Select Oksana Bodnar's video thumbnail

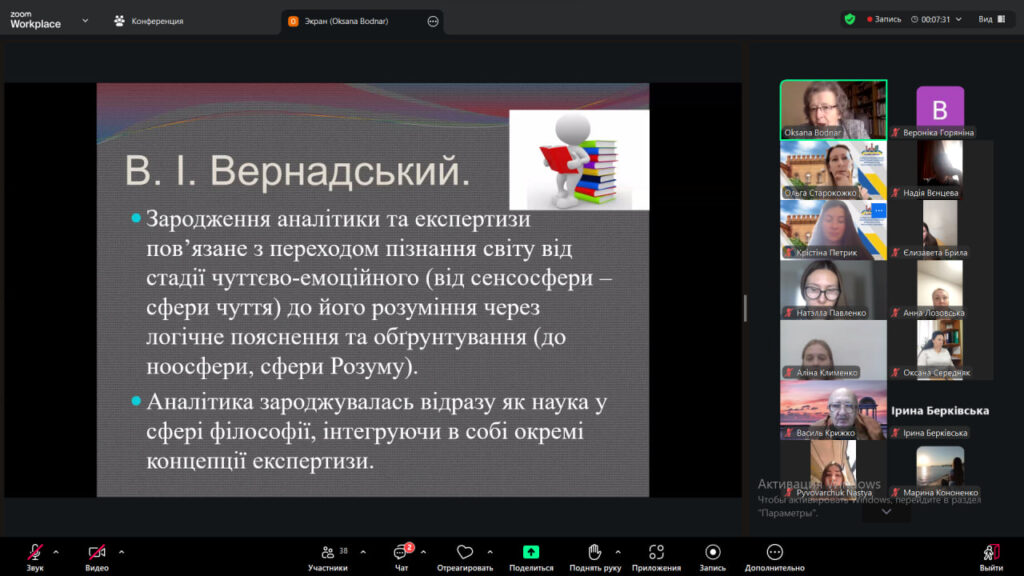pyautogui.click(x=833, y=109)
